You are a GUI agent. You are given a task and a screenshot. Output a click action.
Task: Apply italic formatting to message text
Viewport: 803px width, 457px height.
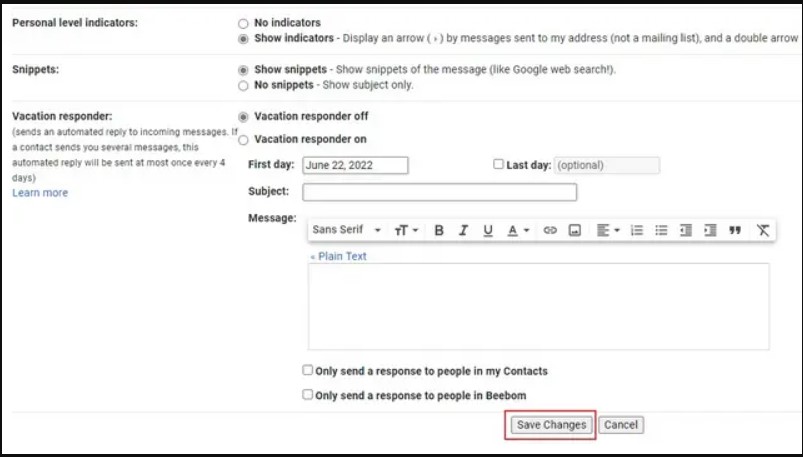click(463, 230)
